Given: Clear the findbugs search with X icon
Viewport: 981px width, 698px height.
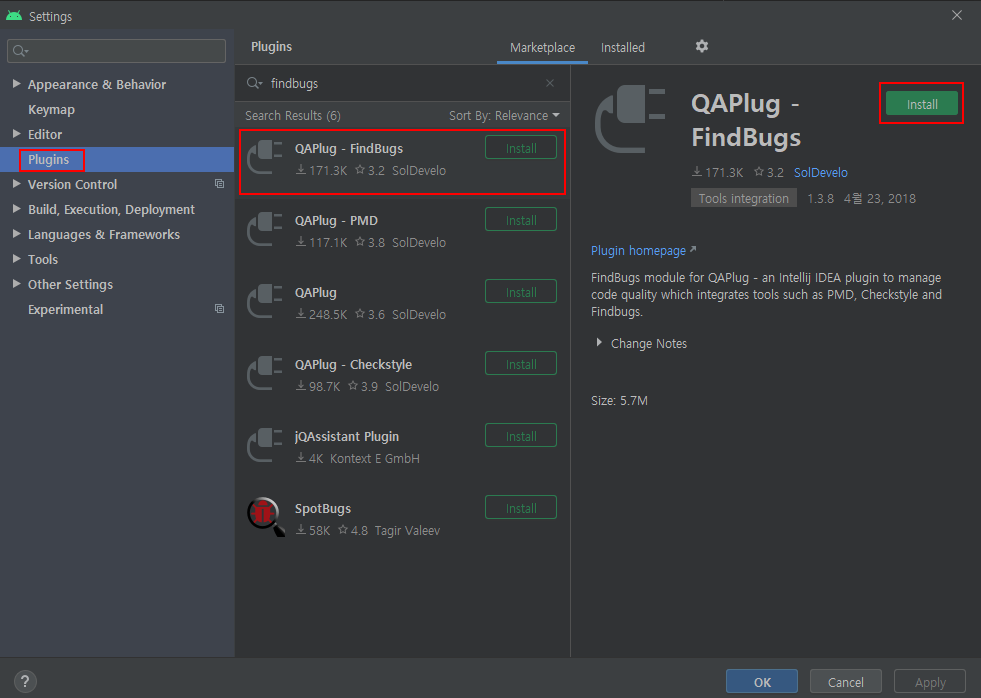Looking at the screenshot, I should tap(550, 83).
